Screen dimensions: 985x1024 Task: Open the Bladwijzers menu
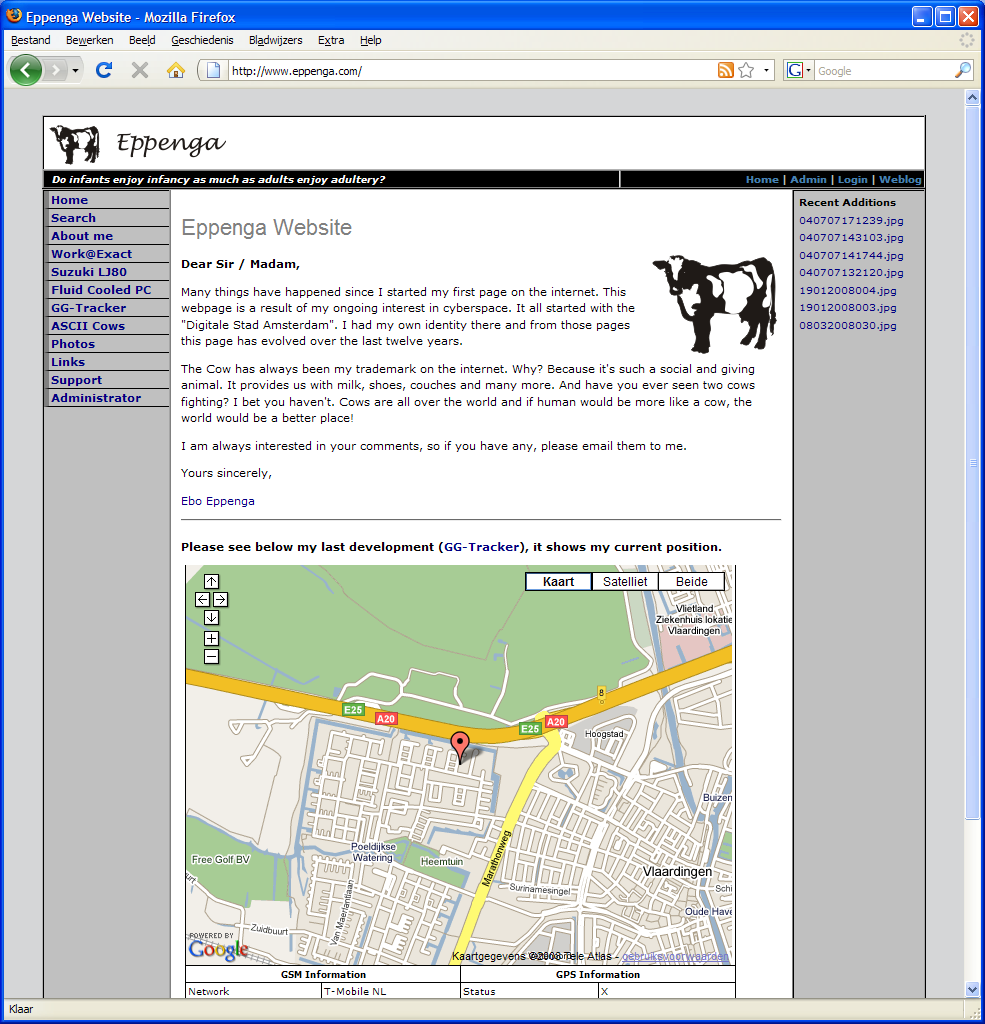276,40
